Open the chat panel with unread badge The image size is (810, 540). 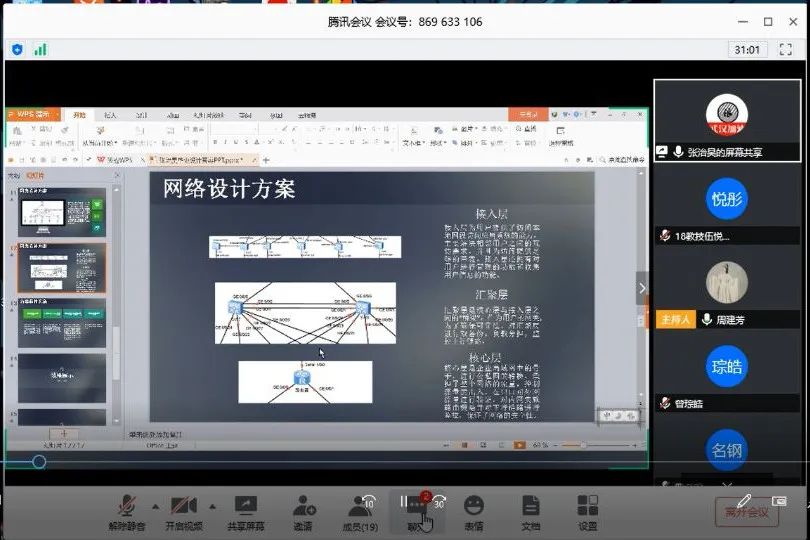(417, 507)
